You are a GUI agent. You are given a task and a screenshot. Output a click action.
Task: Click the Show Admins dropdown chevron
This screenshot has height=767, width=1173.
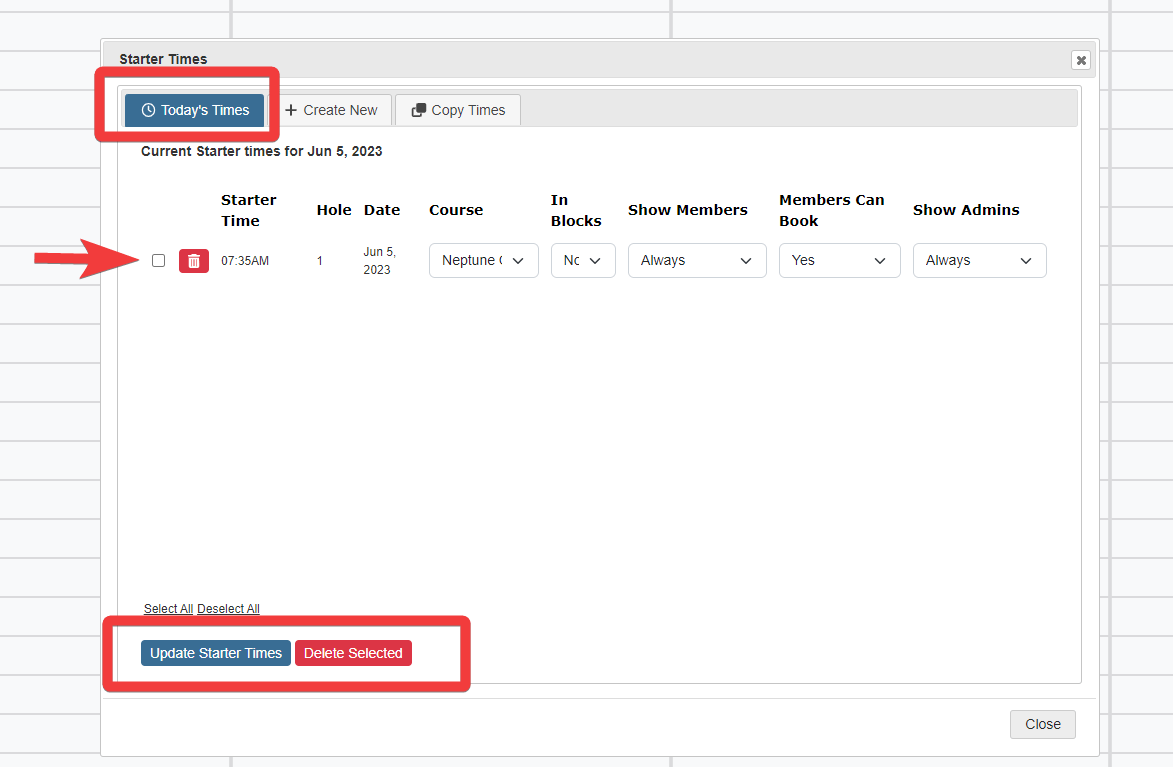click(1024, 260)
